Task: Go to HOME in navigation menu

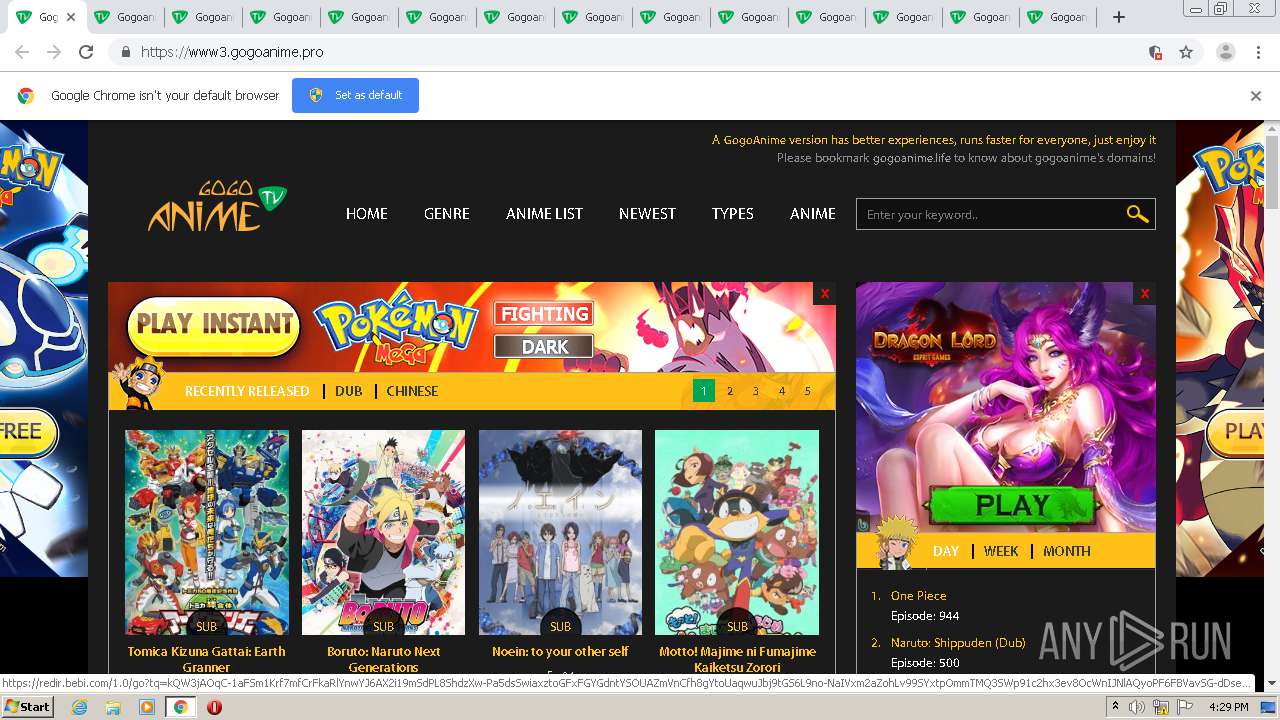Action: tap(367, 214)
